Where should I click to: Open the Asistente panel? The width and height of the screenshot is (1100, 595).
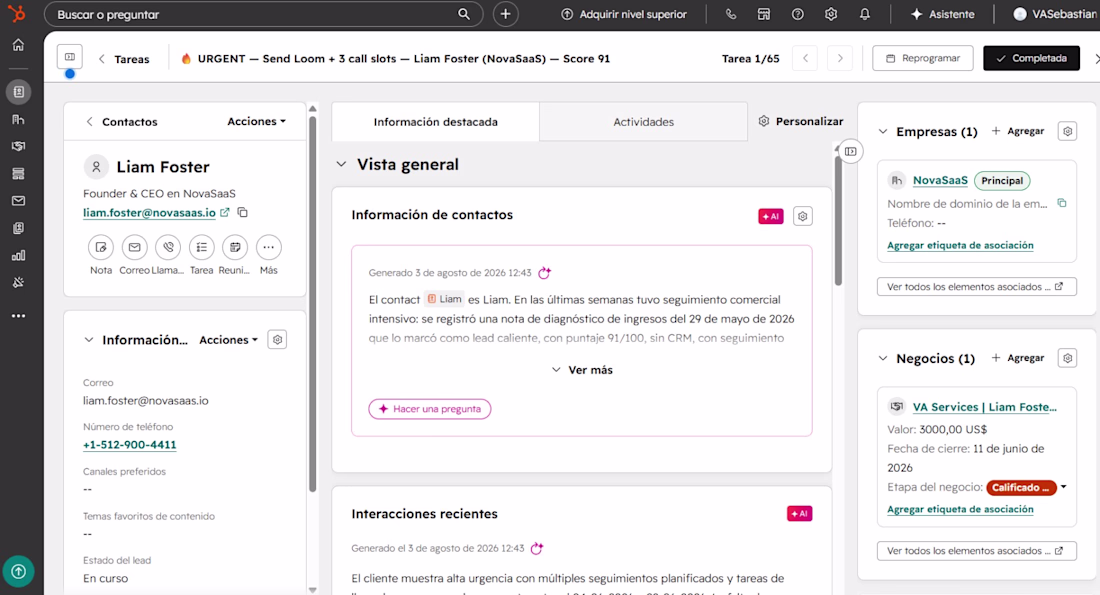click(942, 14)
